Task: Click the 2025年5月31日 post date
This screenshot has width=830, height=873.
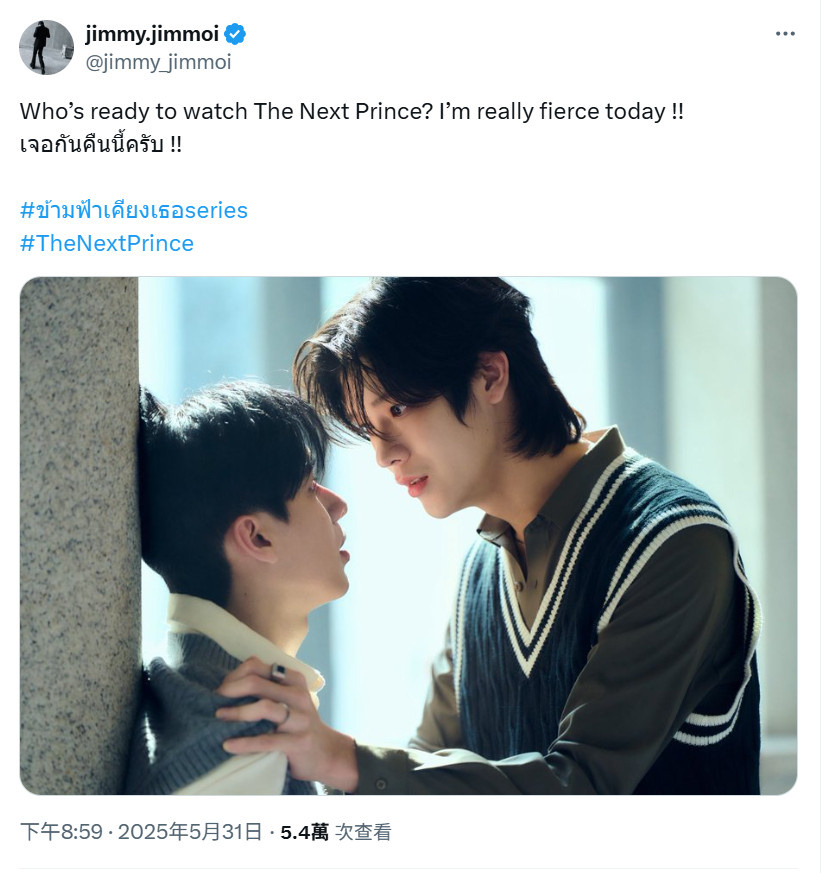Action: tap(190, 832)
